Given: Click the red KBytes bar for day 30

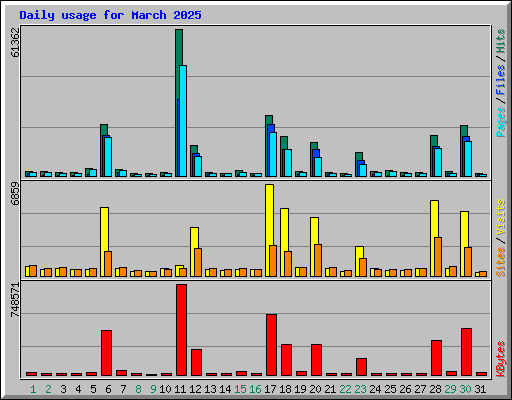Looking at the screenshot, I should 466,352.
